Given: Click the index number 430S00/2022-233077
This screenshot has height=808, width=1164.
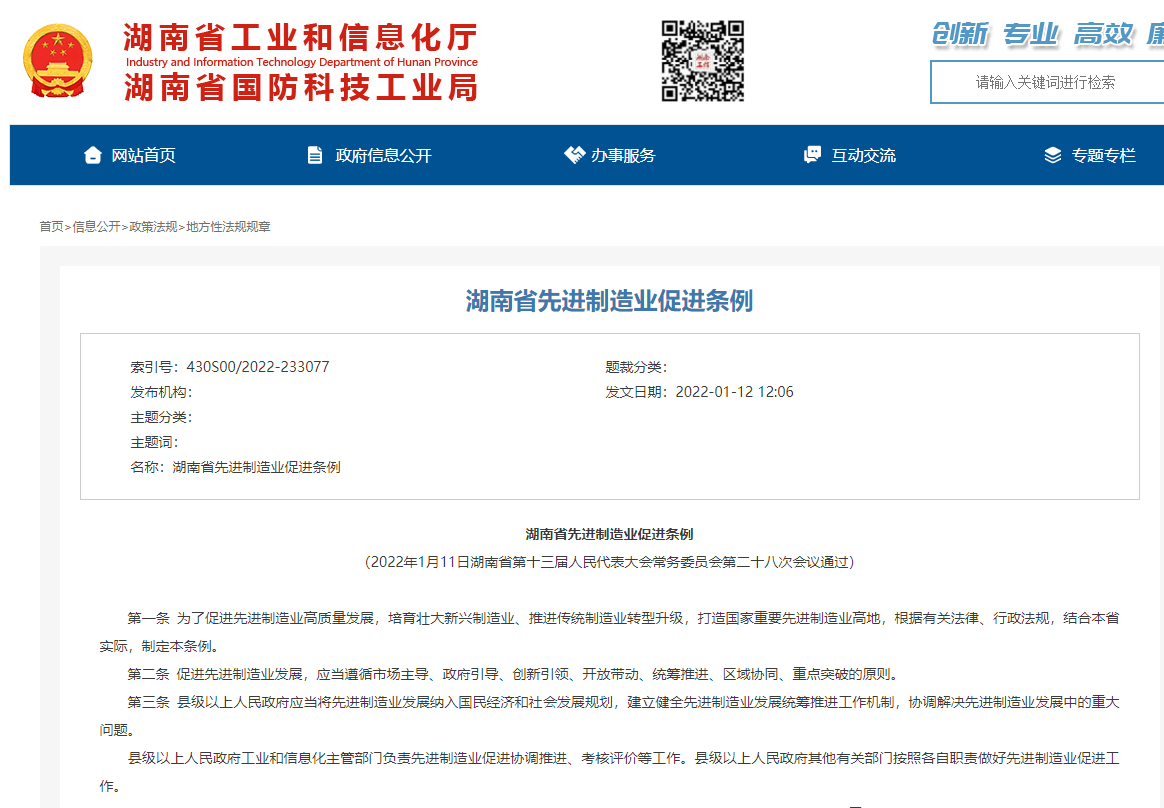Looking at the screenshot, I should click(258, 367).
